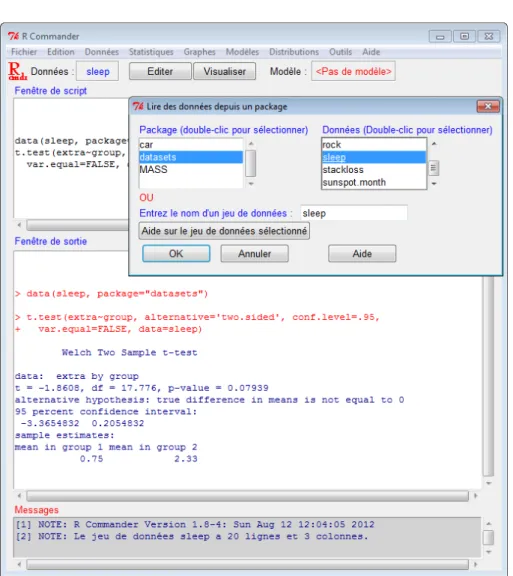The image size is (513, 576).
Task: Click the sleep dataset NOTE message
Action: (x=191, y=537)
